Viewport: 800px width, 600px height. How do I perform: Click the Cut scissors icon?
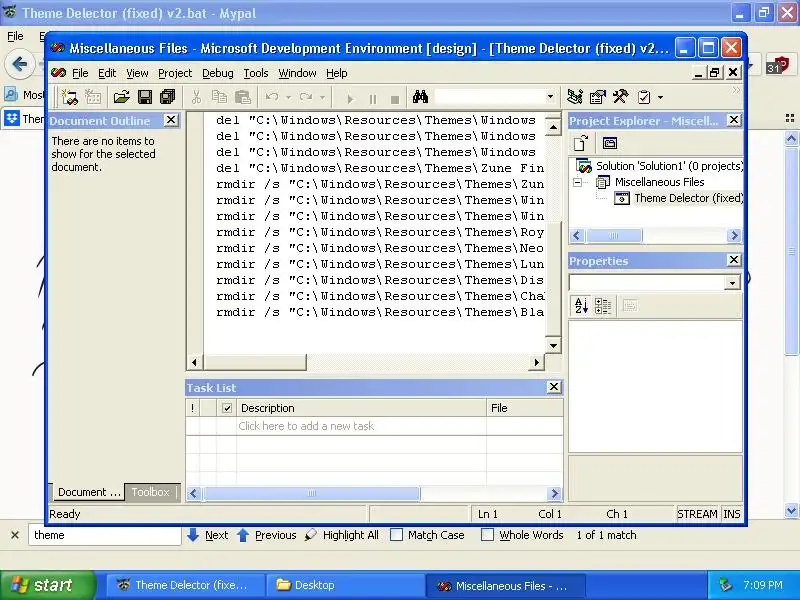196,97
